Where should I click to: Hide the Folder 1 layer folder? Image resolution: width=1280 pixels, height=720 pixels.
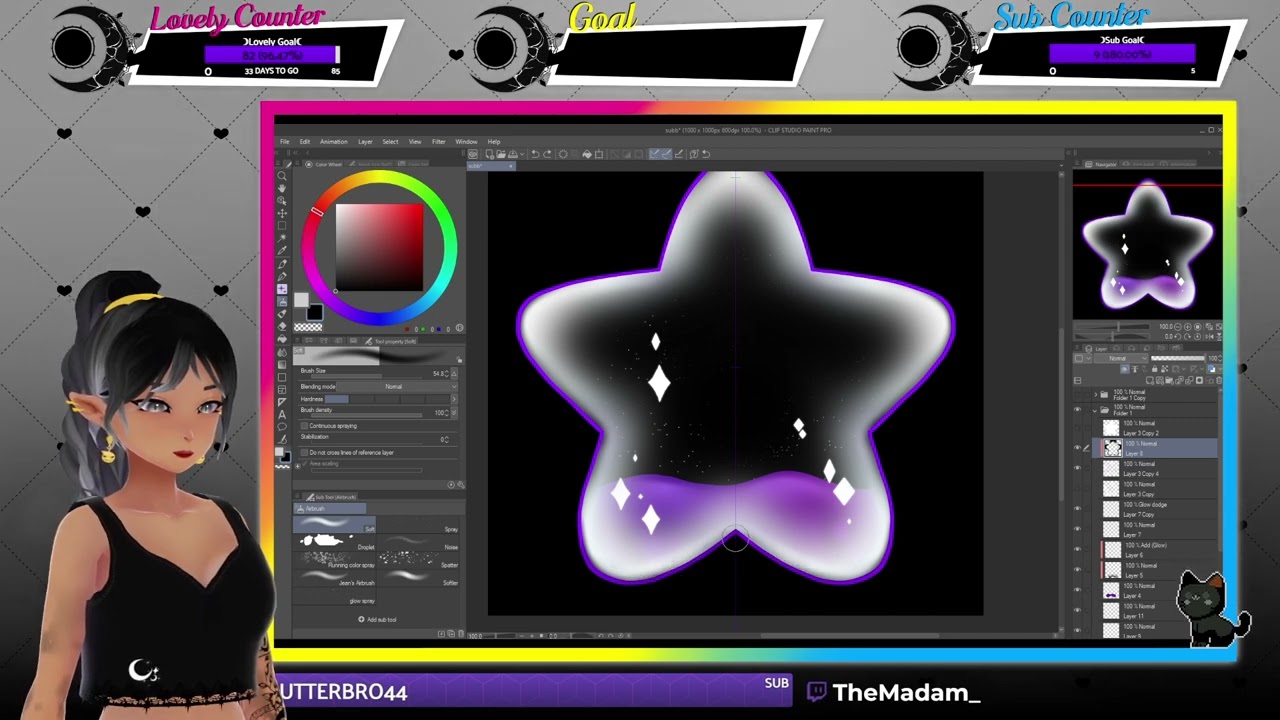pyautogui.click(x=1078, y=410)
